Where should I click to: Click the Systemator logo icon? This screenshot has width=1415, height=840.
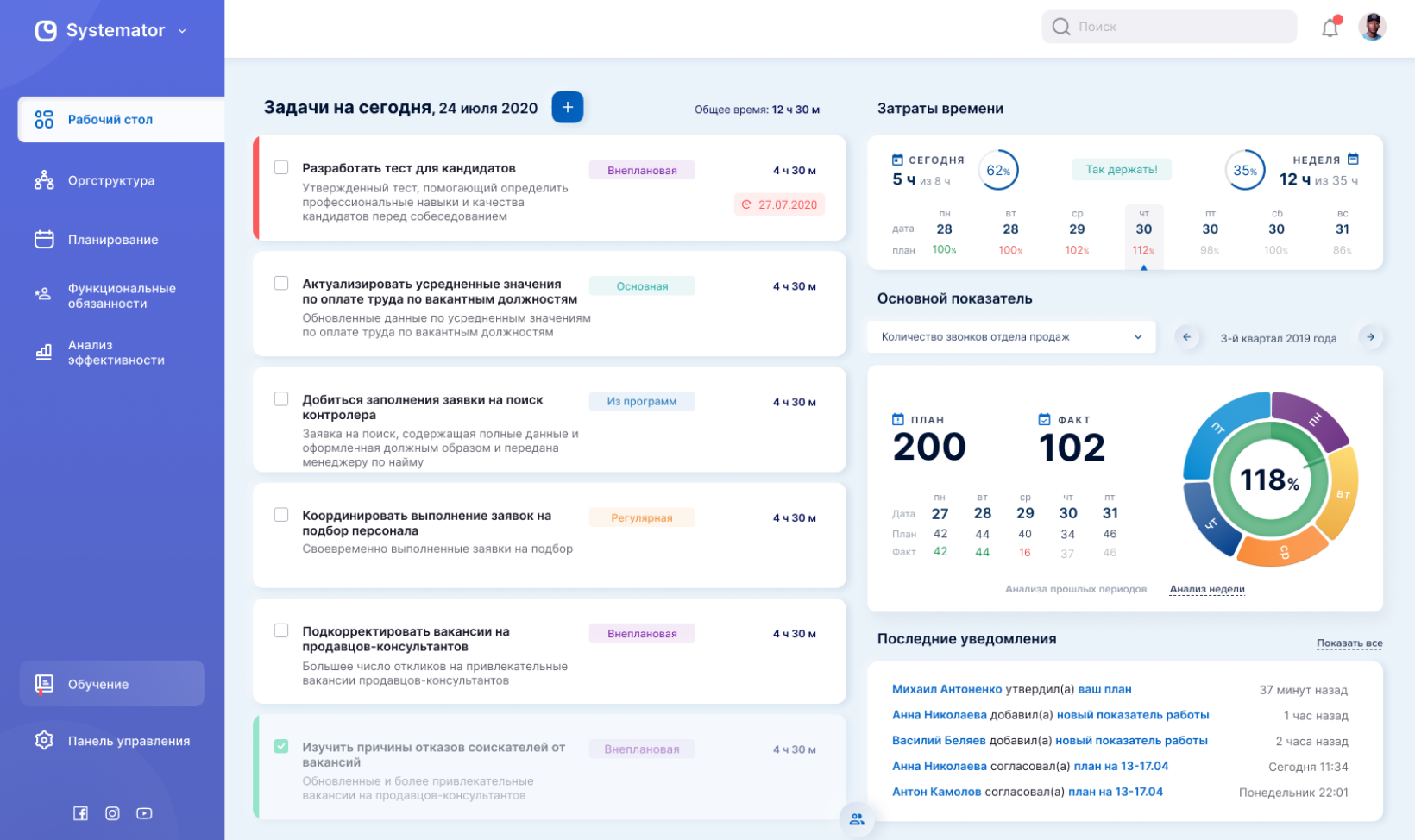point(46,30)
